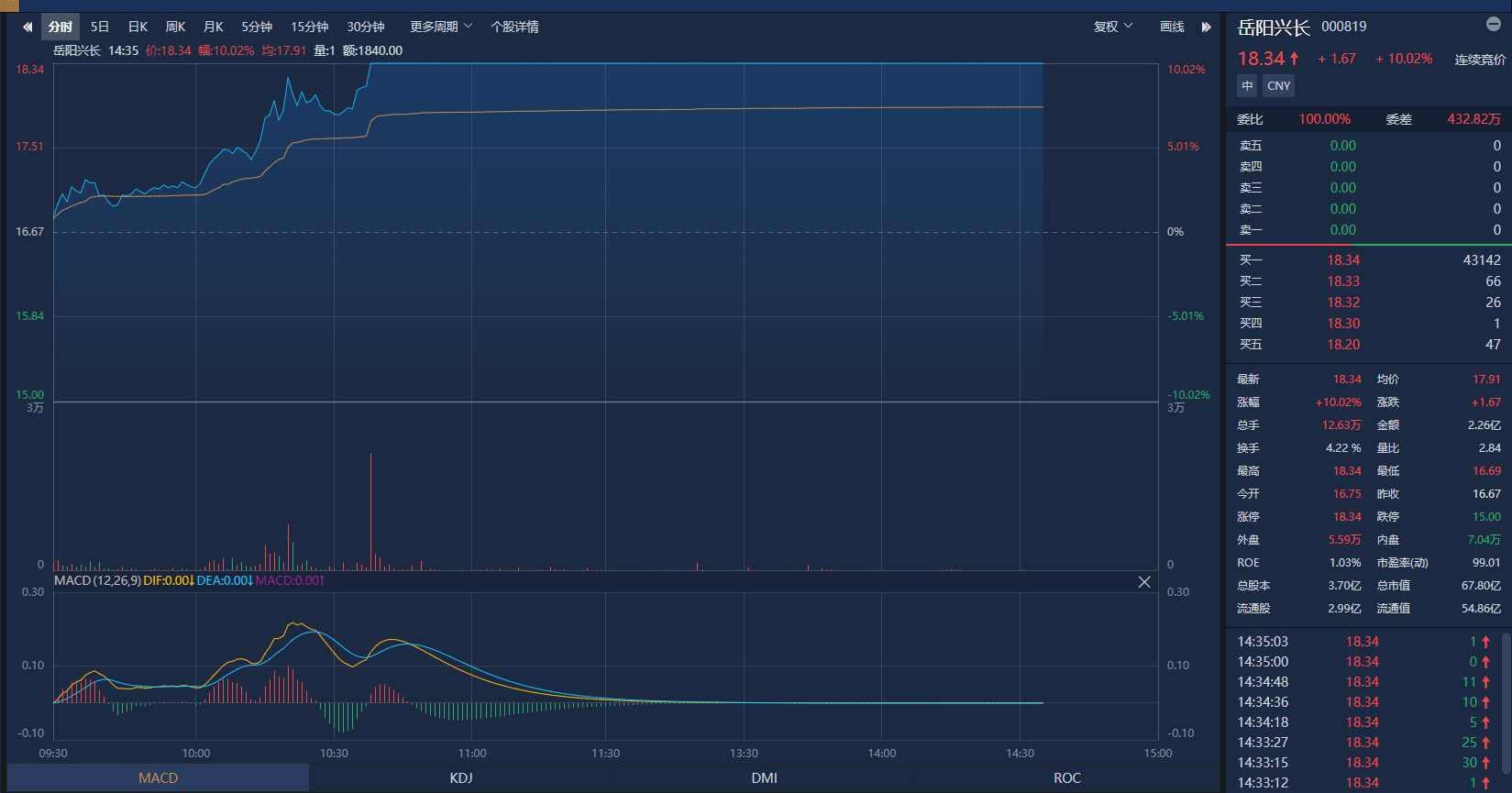Switch indicator to KDJ tab

point(461,778)
